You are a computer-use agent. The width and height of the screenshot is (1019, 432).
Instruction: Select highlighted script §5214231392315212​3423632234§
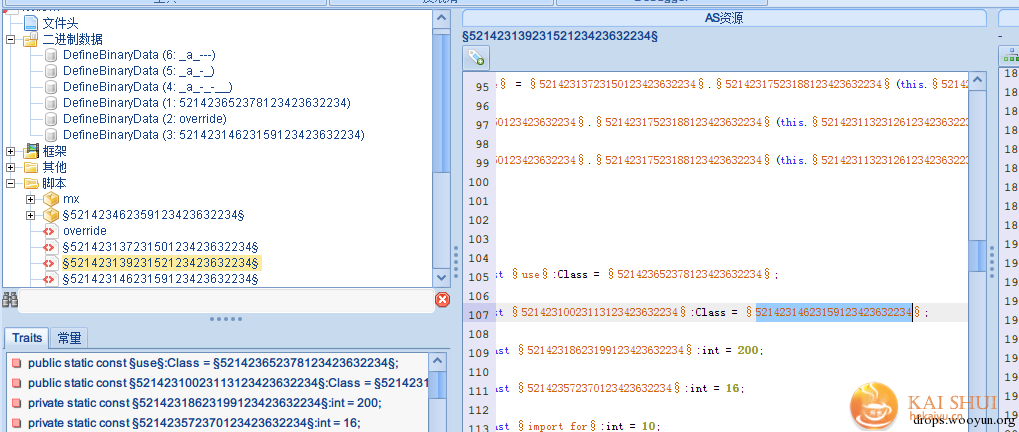pyautogui.click(x=162, y=263)
